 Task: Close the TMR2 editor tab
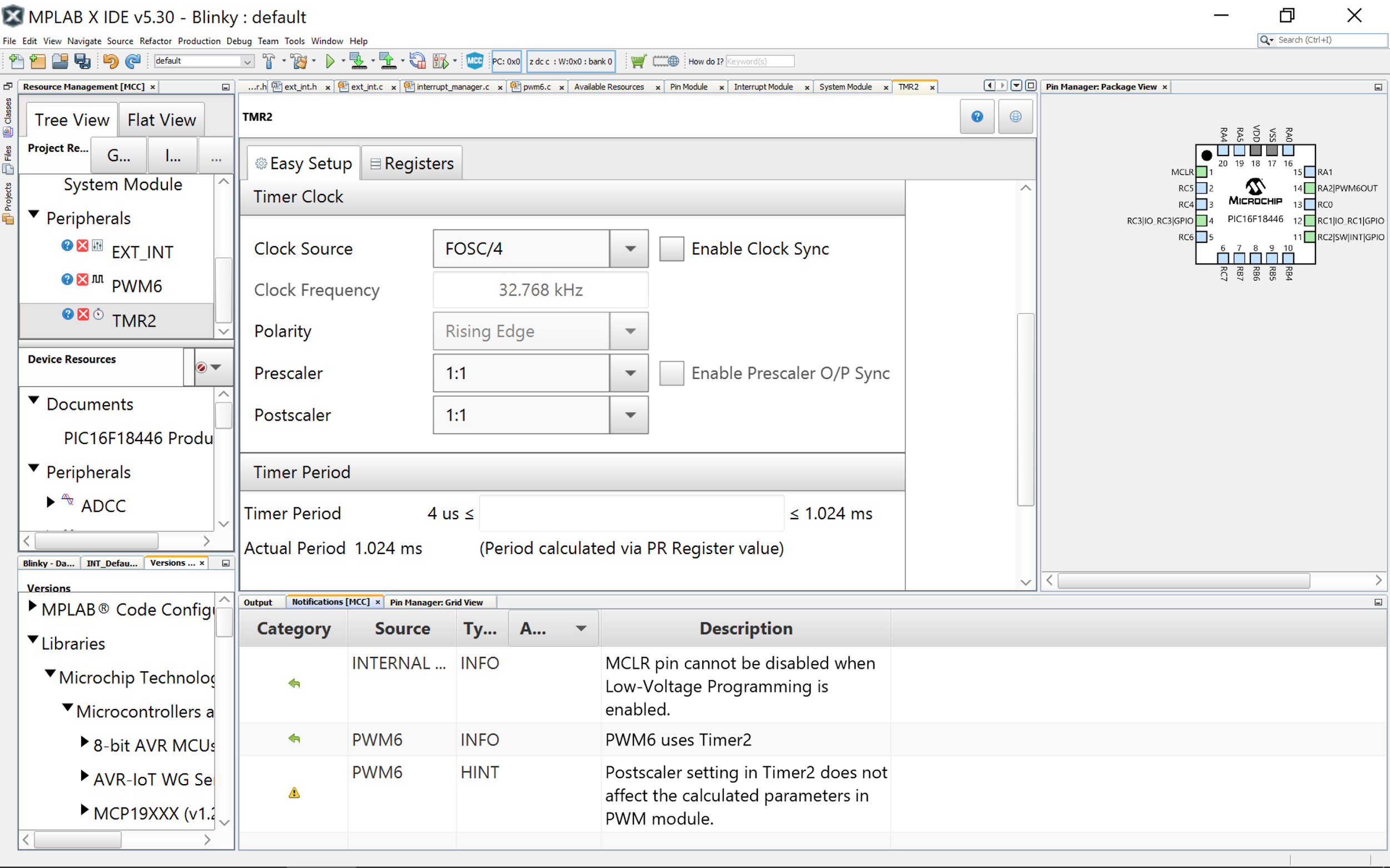pyautogui.click(x=932, y=87)
